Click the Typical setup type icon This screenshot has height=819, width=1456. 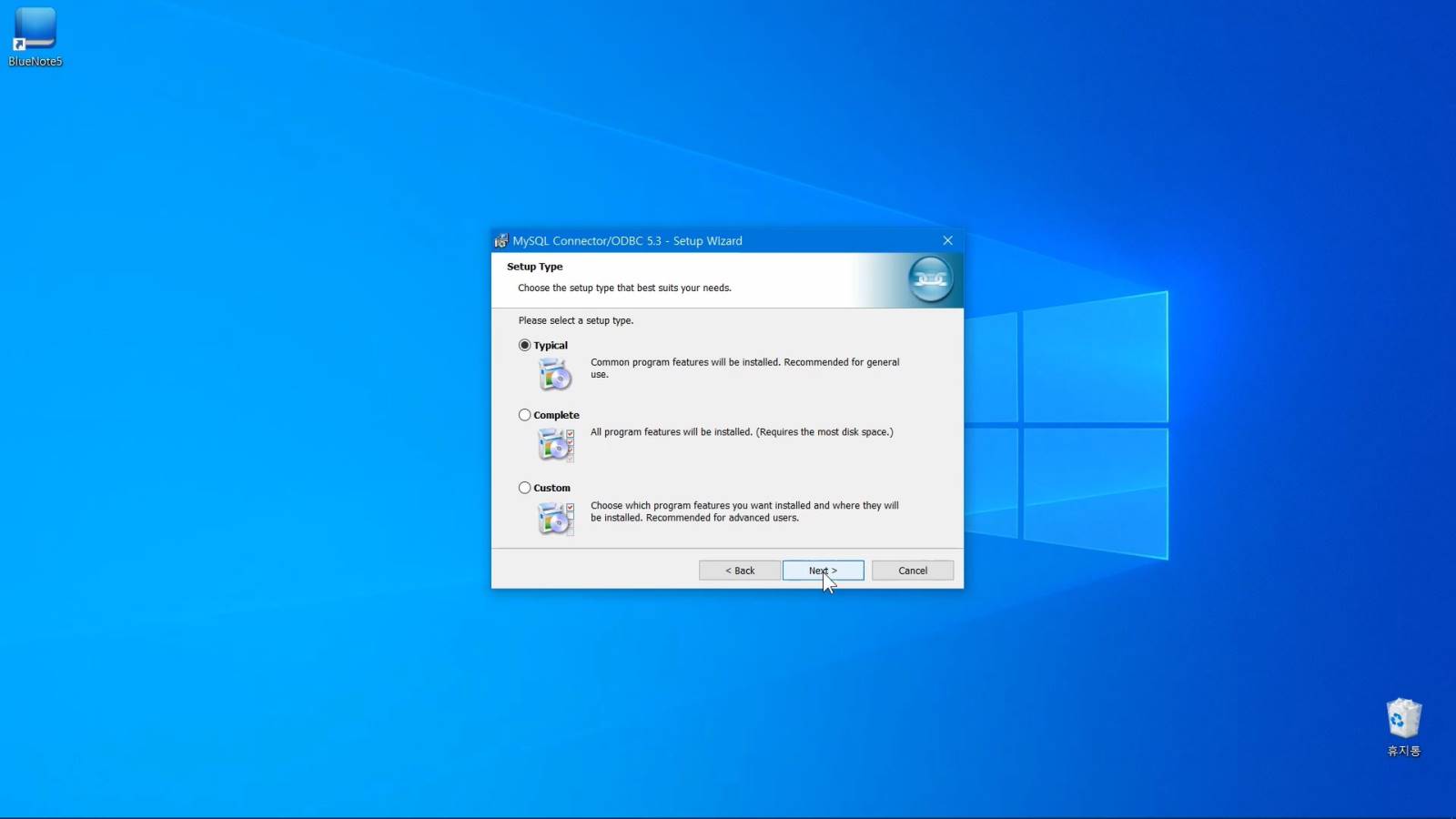pos(555,374)
